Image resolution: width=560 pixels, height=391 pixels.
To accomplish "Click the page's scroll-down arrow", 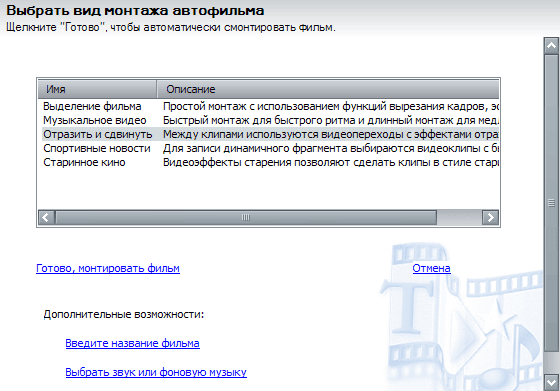I will click(x=551, y=382).
